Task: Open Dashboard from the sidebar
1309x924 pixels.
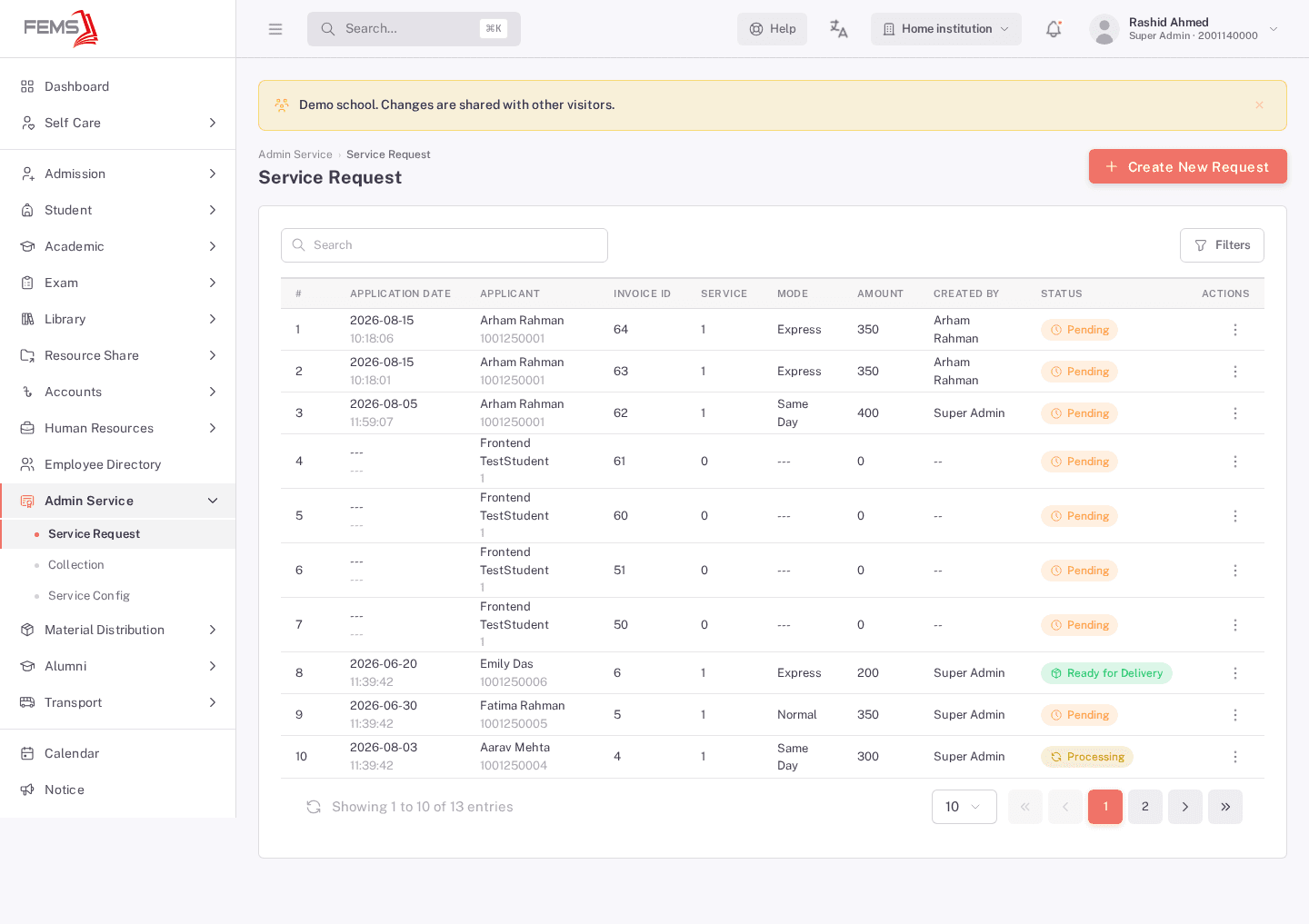Action: pyautogui.click(x=118, y=86)
